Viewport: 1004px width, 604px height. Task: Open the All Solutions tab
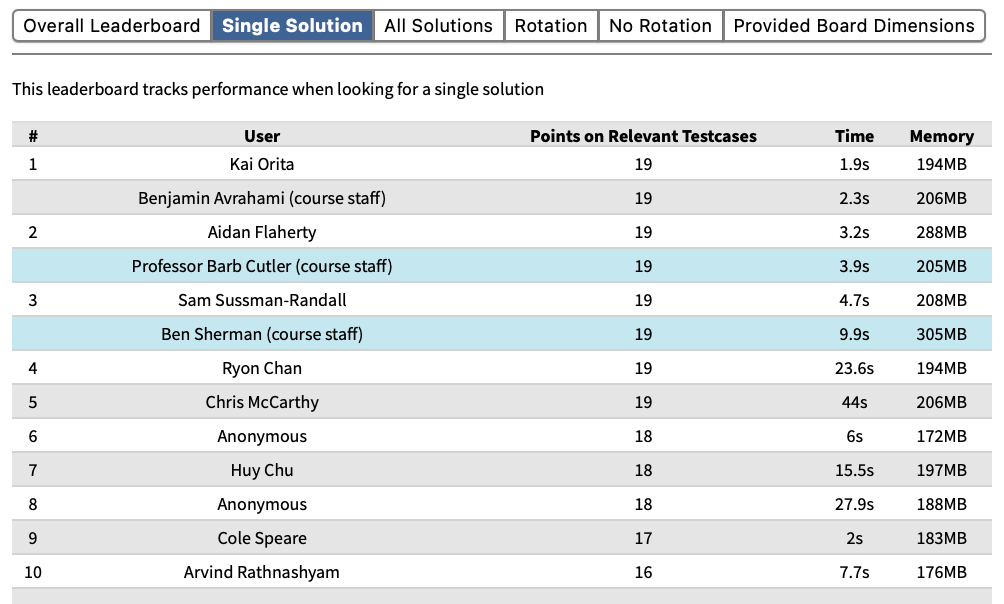[438, 26]
